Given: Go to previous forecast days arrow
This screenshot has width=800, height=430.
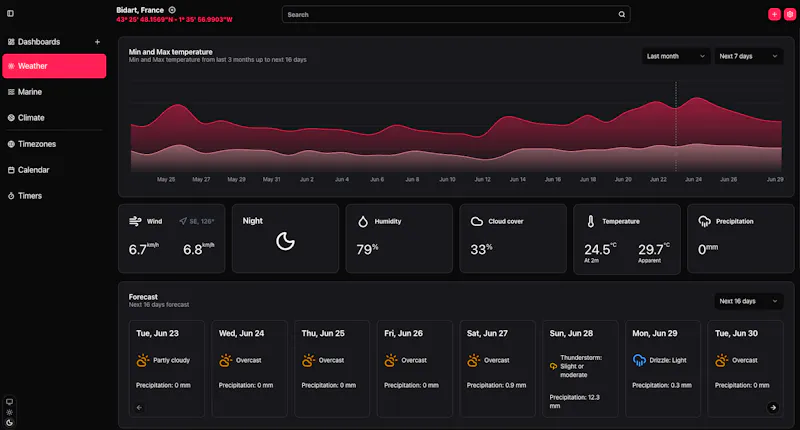Looking at the screenshot, I should 139,407.
